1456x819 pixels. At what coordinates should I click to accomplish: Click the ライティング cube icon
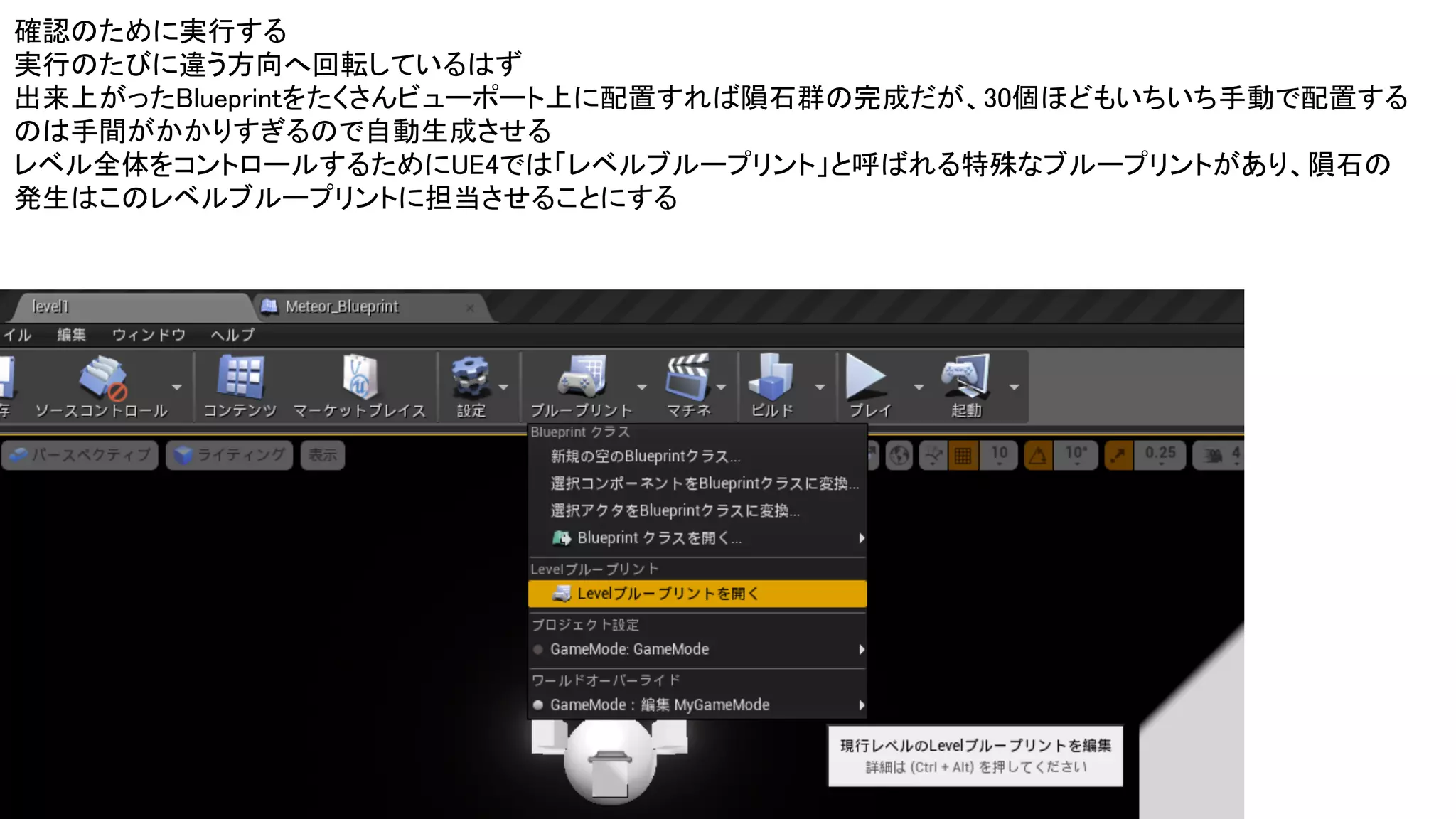click(x=183, y=455)
